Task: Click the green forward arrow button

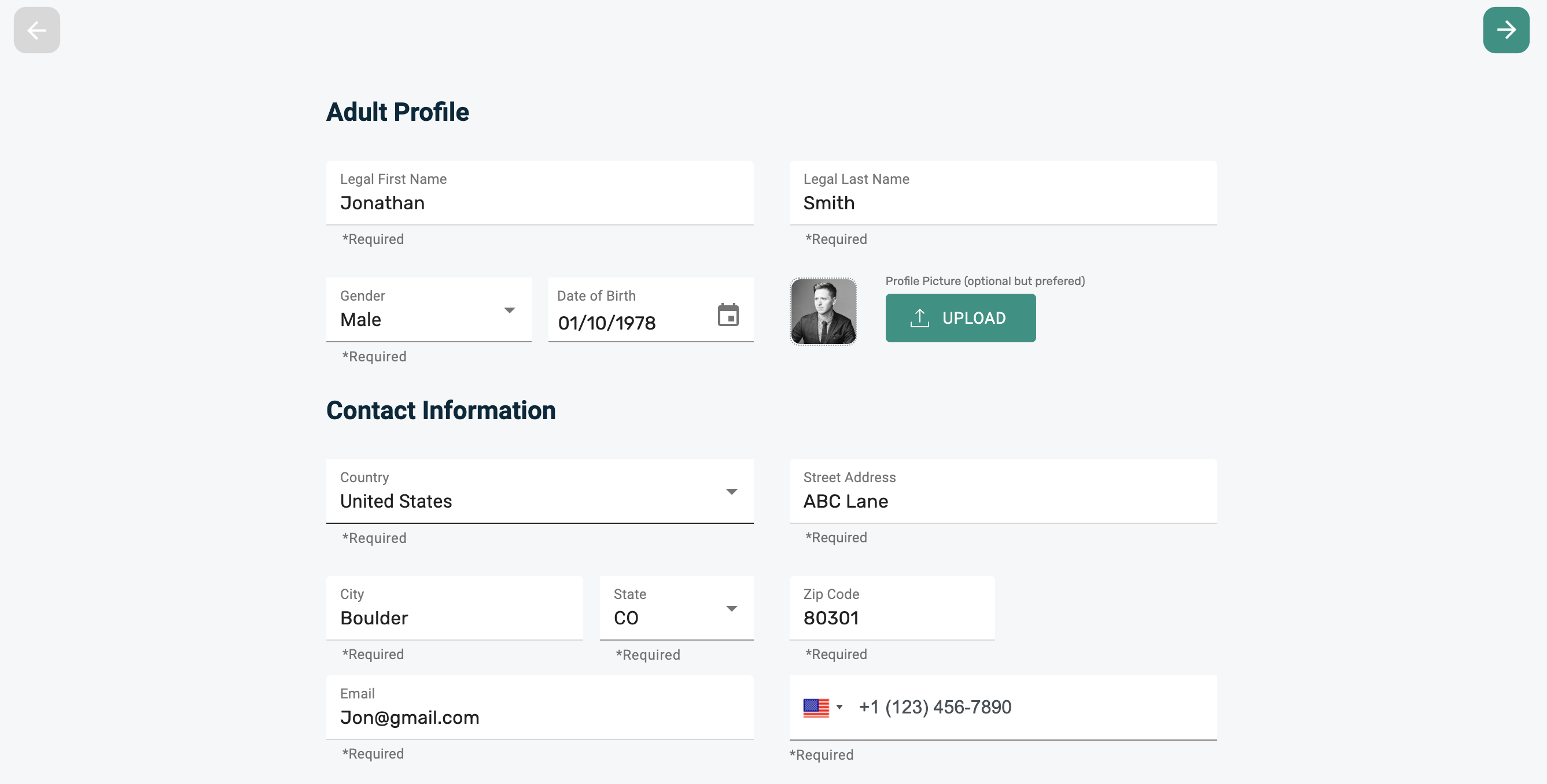Action: point(1505,30)
